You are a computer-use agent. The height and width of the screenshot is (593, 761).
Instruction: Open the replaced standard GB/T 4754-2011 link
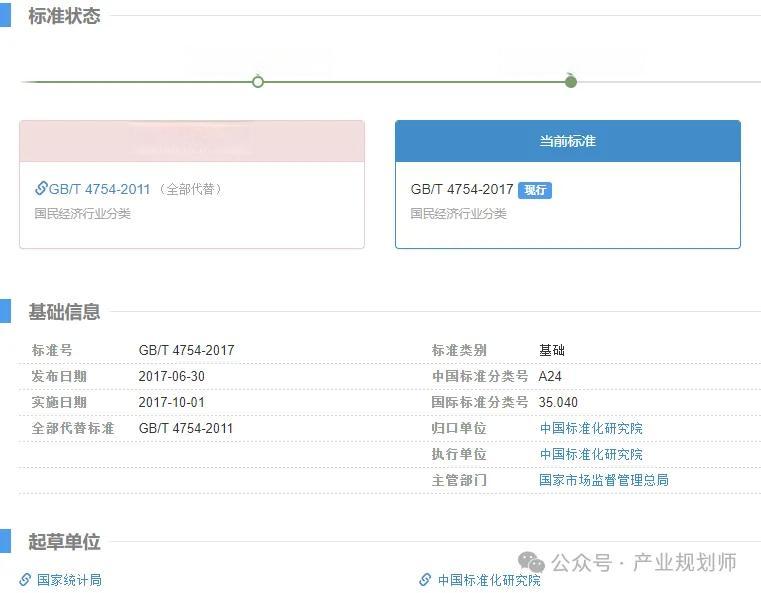click(99, 189)
